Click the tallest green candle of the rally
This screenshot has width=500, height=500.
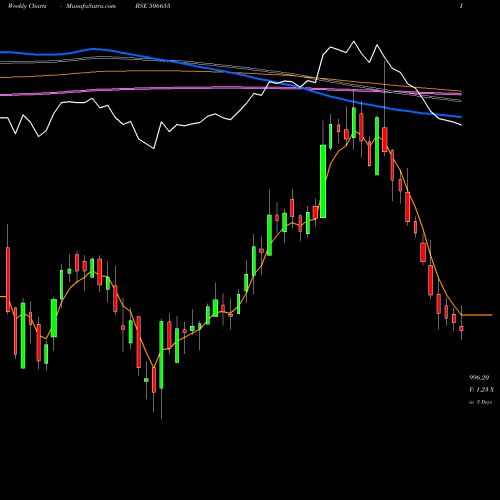pyautogui.click(x=323, y=181)
